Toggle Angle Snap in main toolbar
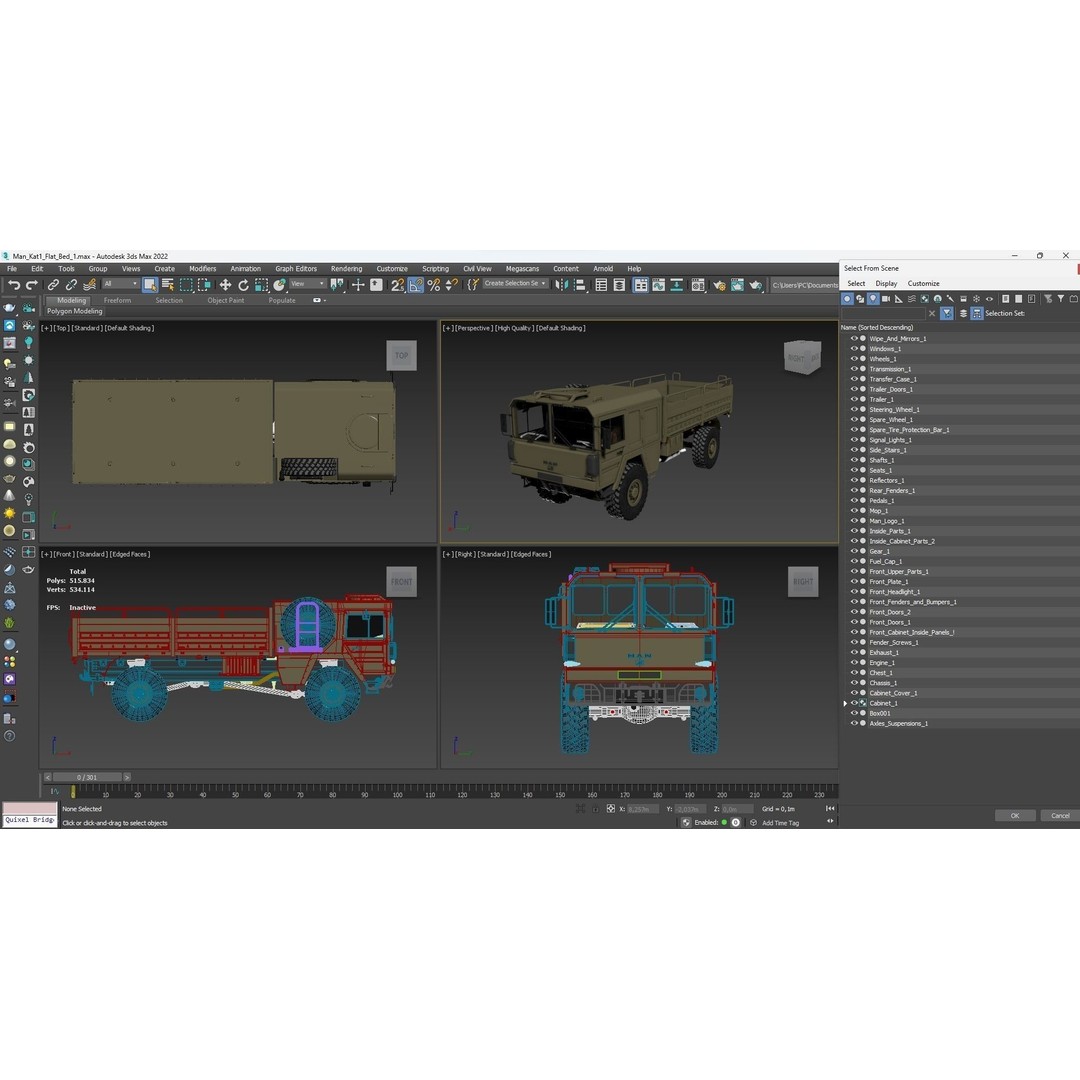 416,285
